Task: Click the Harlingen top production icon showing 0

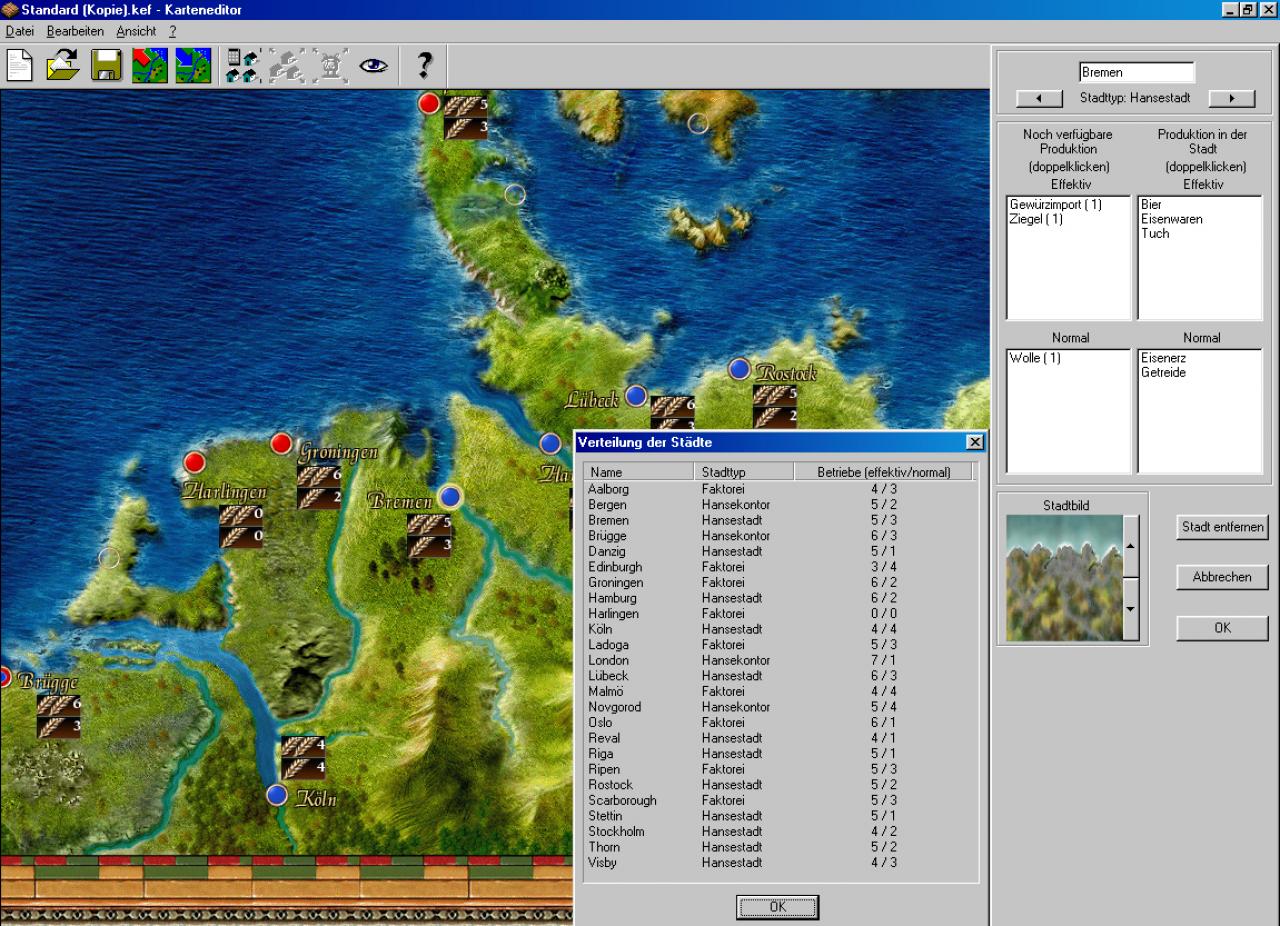Action: pos(241,515)
